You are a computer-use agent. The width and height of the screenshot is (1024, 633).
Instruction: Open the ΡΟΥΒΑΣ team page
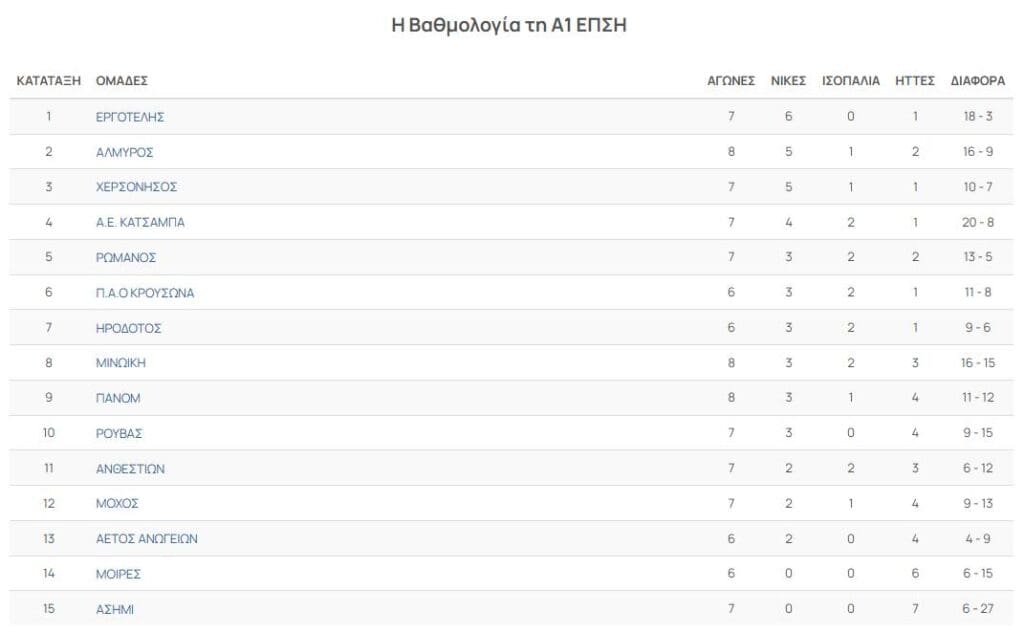point(119,433)
